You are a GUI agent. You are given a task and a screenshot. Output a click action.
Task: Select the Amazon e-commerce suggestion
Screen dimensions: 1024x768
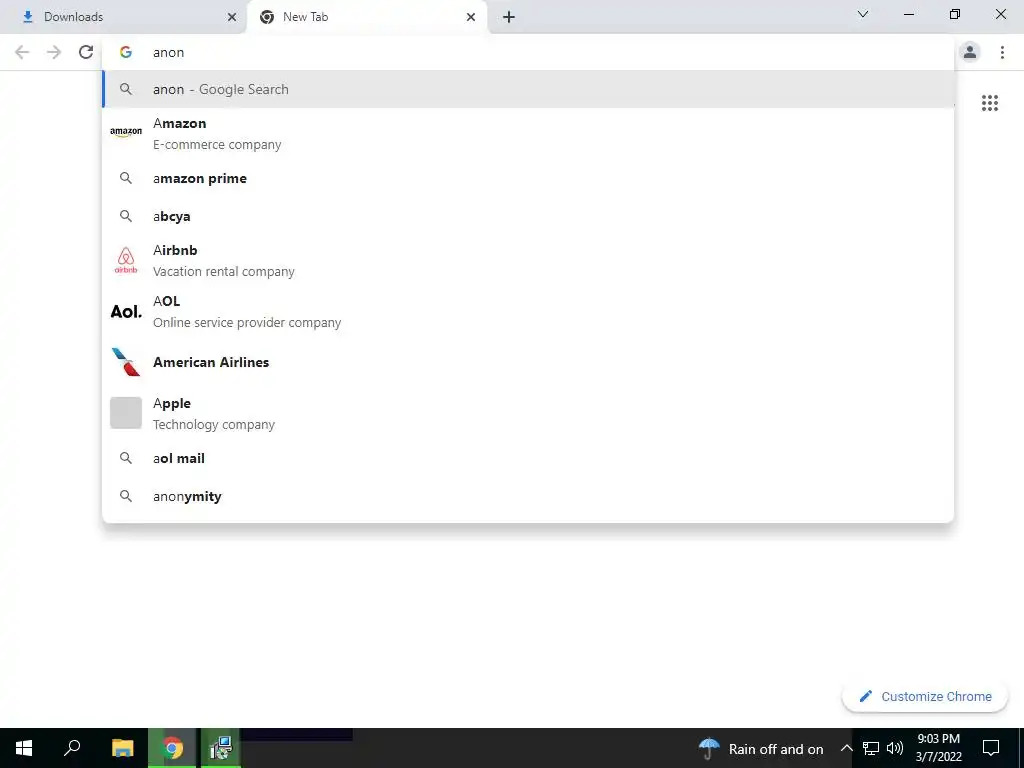pyautogui.click(x=528, y=133)
